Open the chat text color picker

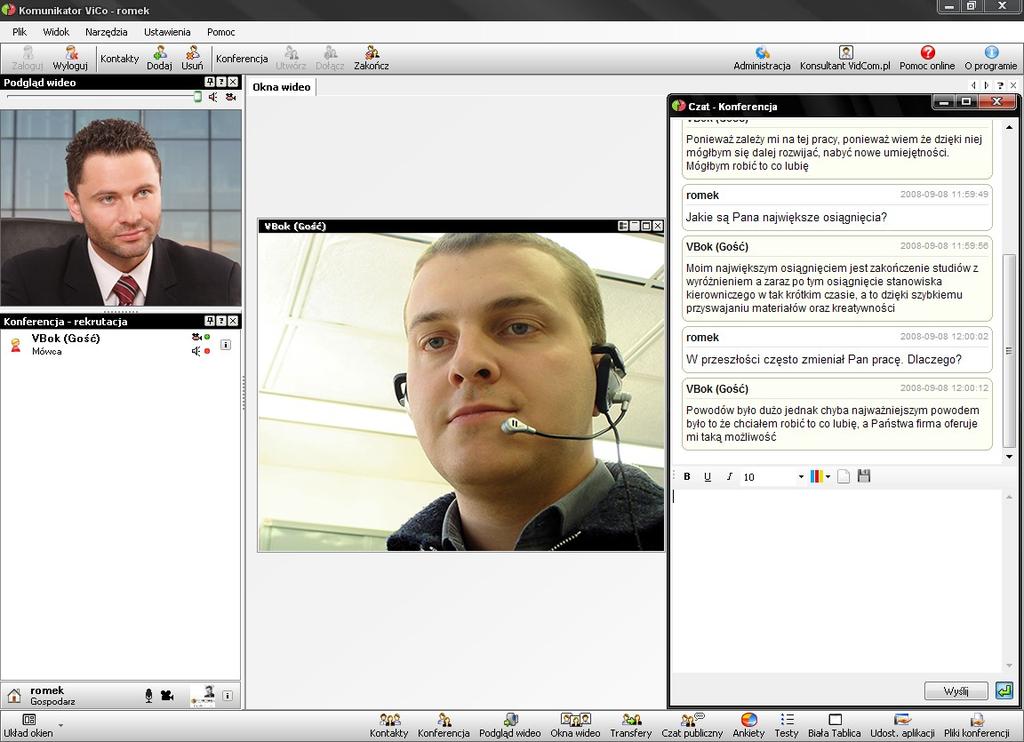tap(820, 476)
